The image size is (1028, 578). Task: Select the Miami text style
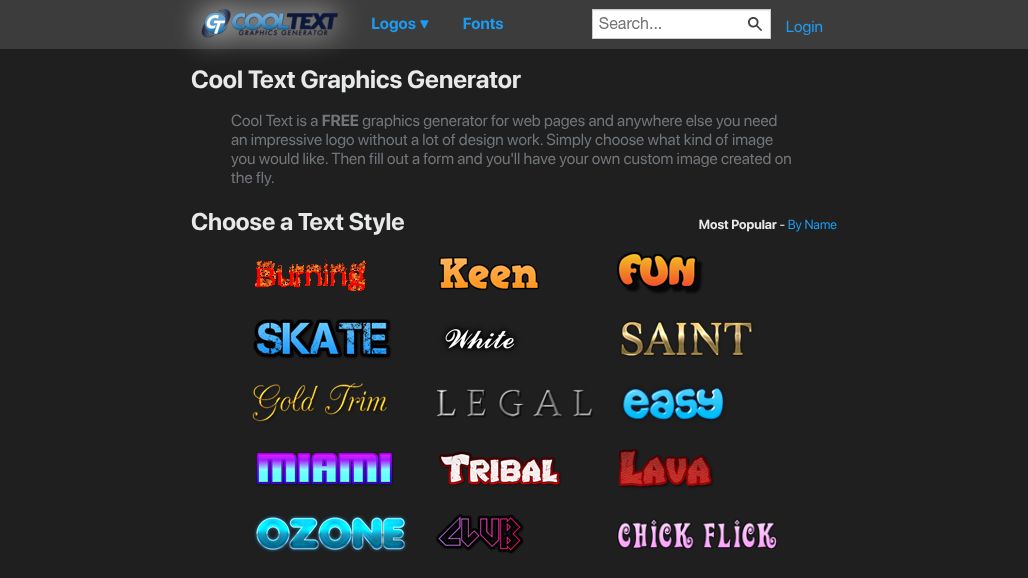(324, 468)
